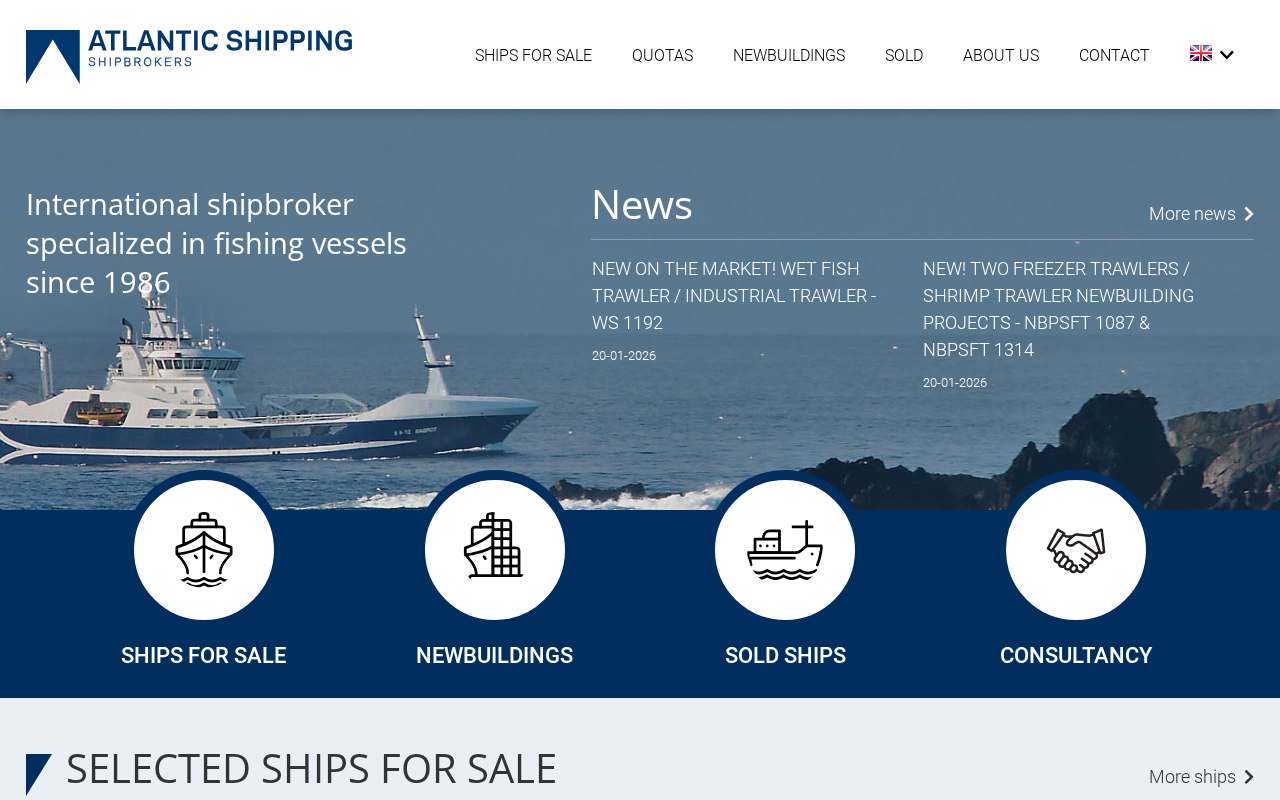Click the More ships link
The image size is (1280, 800).
1192,777
